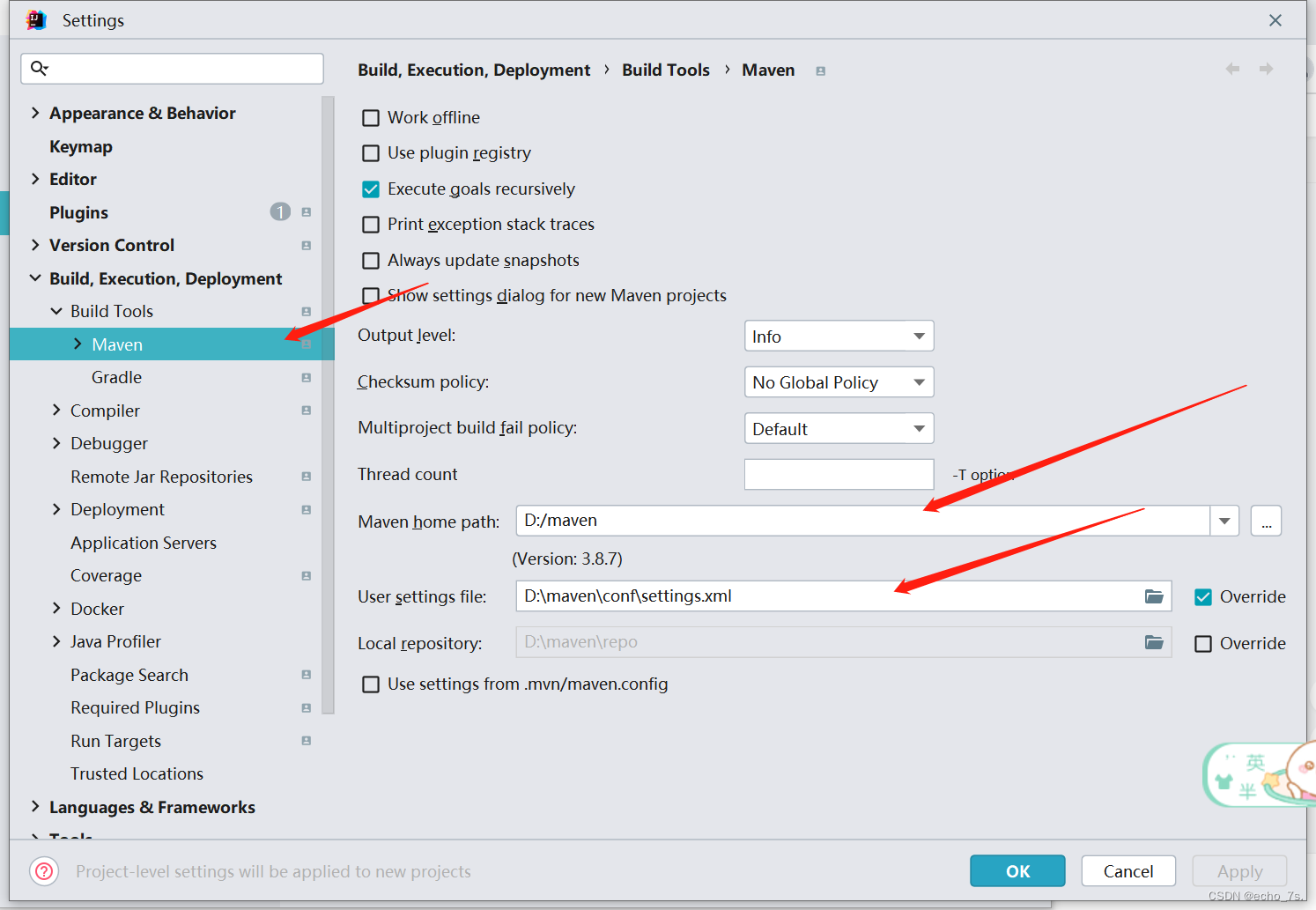
Task: Navigate forward with the right arrow icon
Action: tap(1266, 69)
